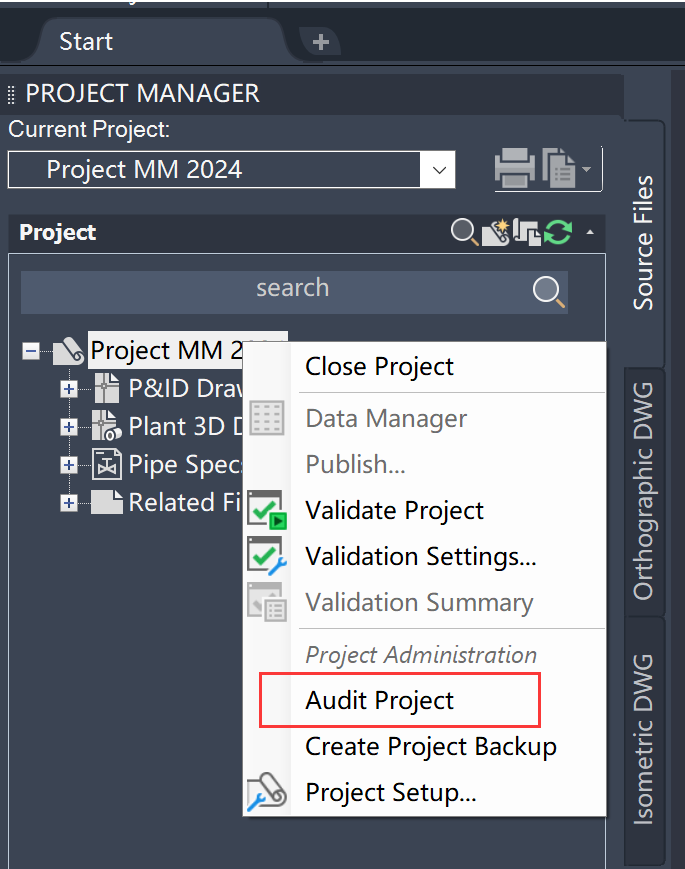Click the Validate Project checkmark icon
This screenshot has width=685, height=869.
click(x=266, y=510)
